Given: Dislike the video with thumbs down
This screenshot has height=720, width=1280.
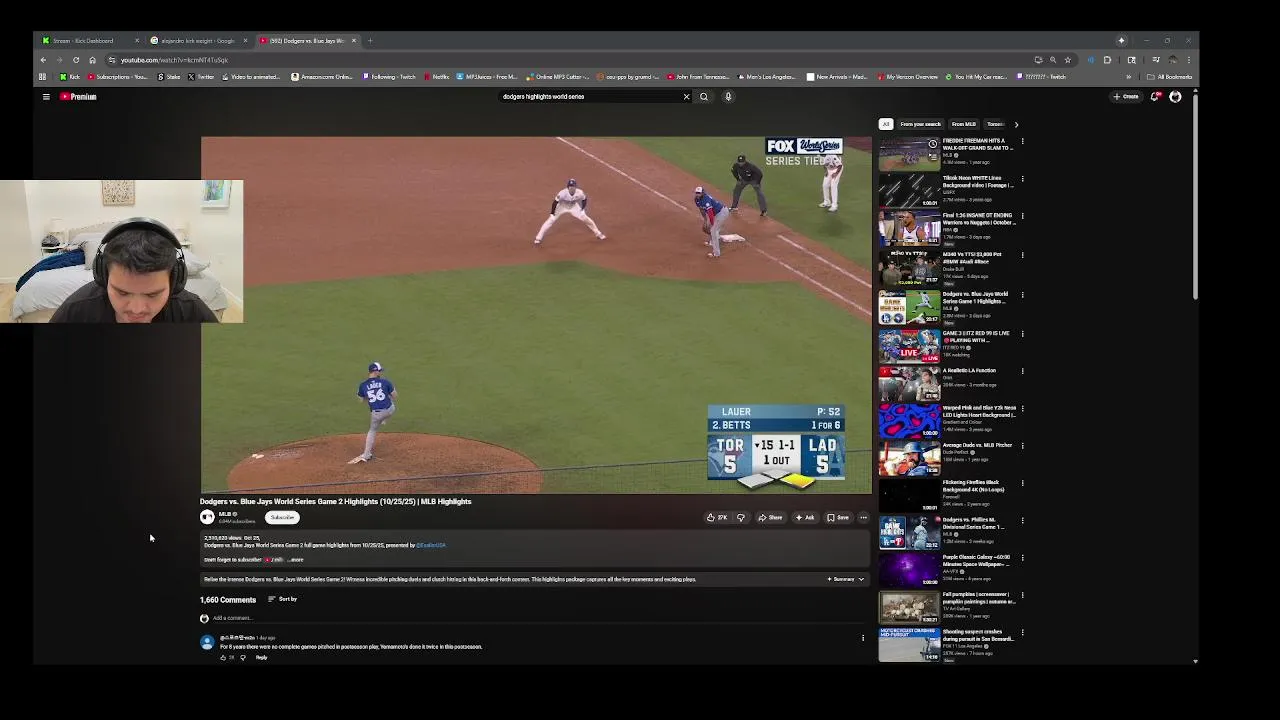Looking at the screenshot, I should pyautogui.click(x=741, y=518).
